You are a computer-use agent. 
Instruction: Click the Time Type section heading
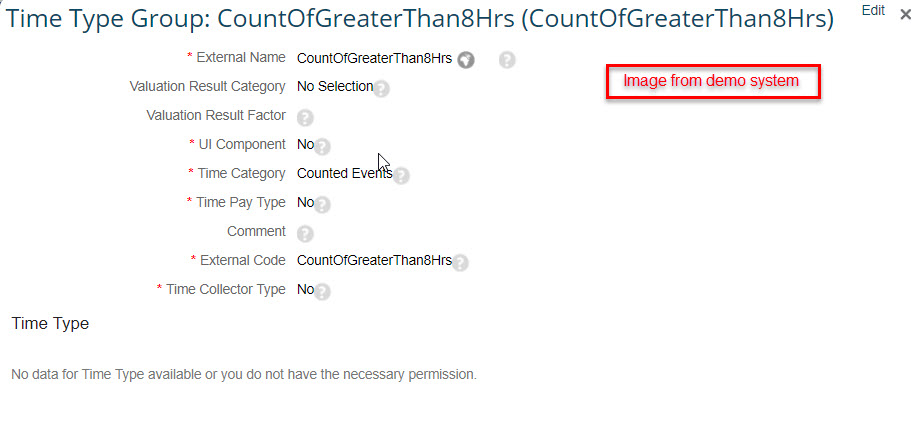50,324
